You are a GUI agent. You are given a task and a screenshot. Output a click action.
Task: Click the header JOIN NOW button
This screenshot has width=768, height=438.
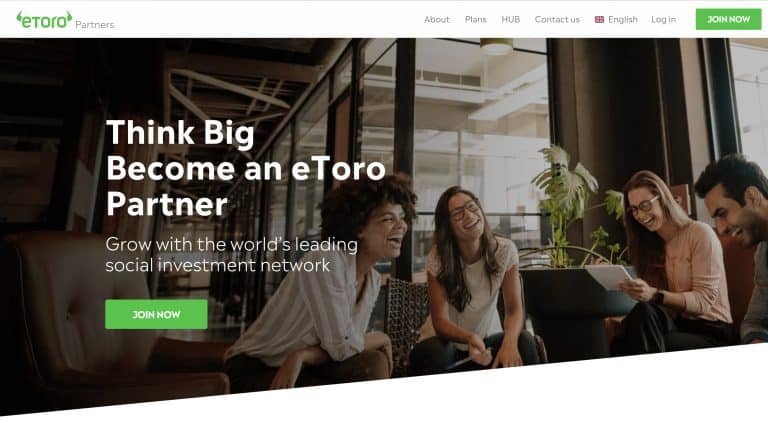(728, 19)
